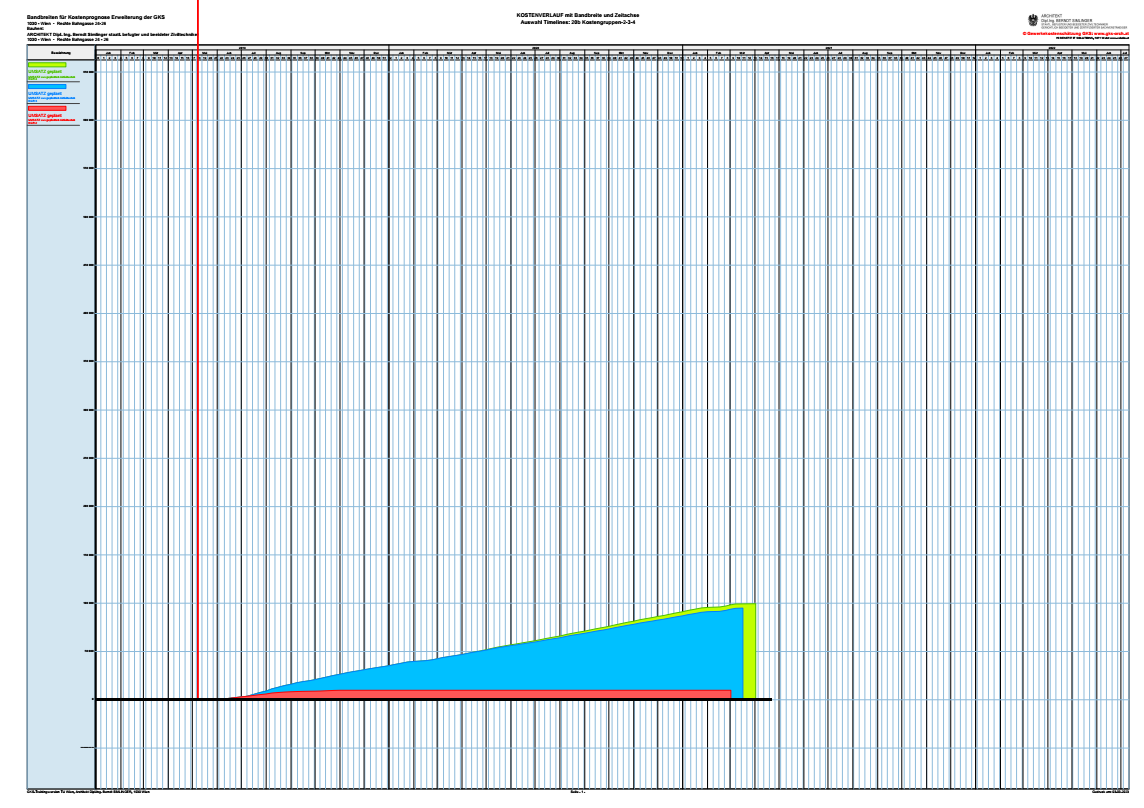Click the architect crest logo icon
Viewport: 1144px width, 808px height.
pyautogui.click(x=1033, y=19)
